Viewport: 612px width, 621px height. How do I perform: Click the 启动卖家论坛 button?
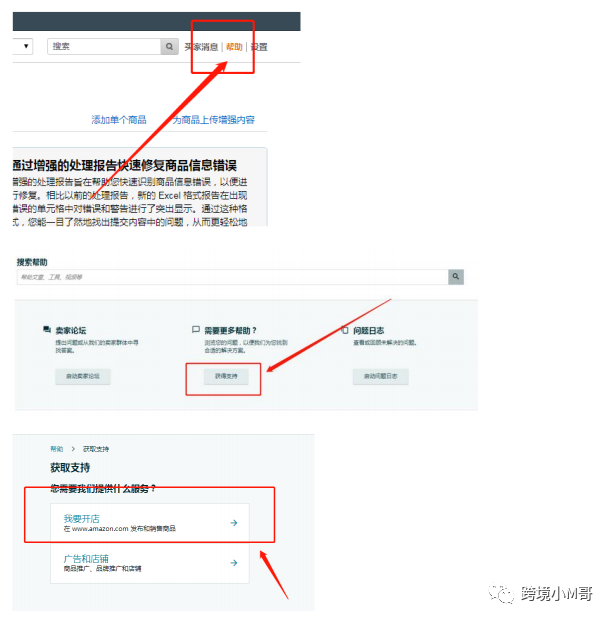pos(83,376)
